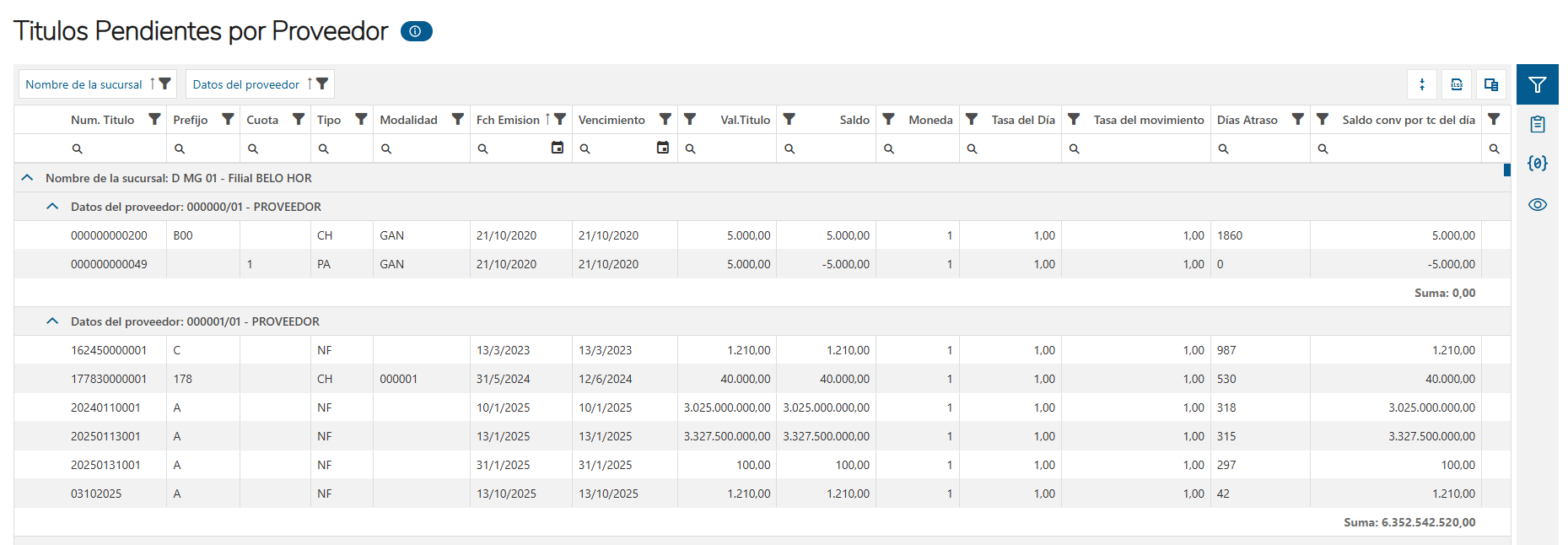The image size is (1568, 545).
Task: Collapse the proveedor 000000/01 group
Action: pos(52,207)
